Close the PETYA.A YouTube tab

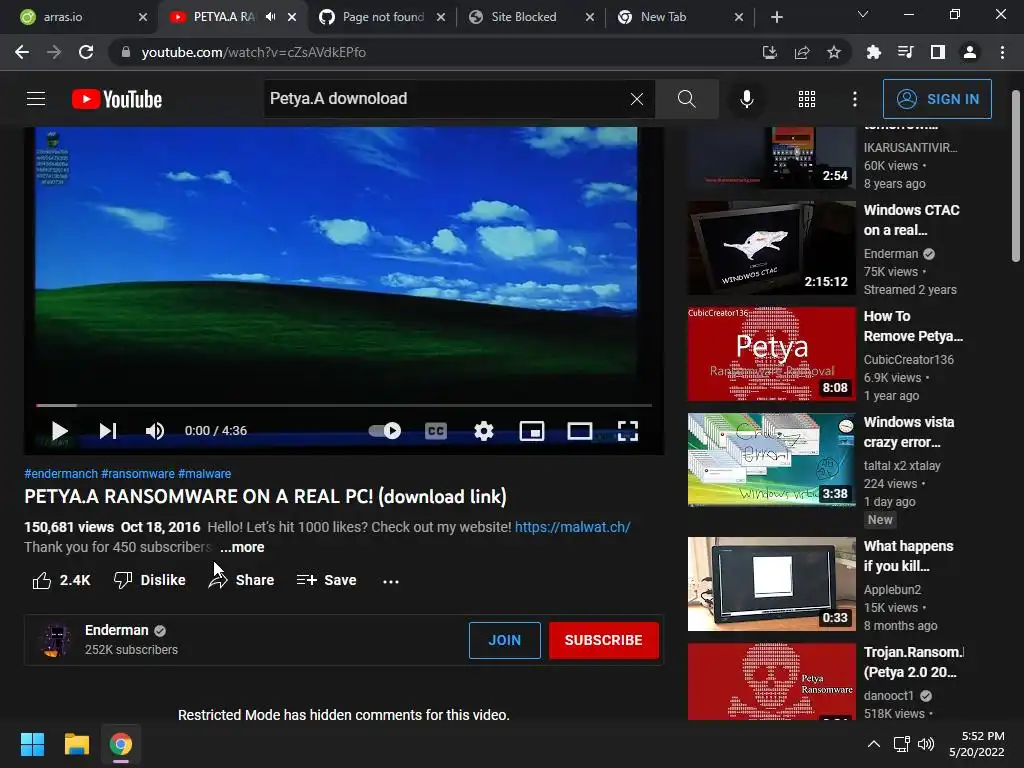click(x=292, y=17)
